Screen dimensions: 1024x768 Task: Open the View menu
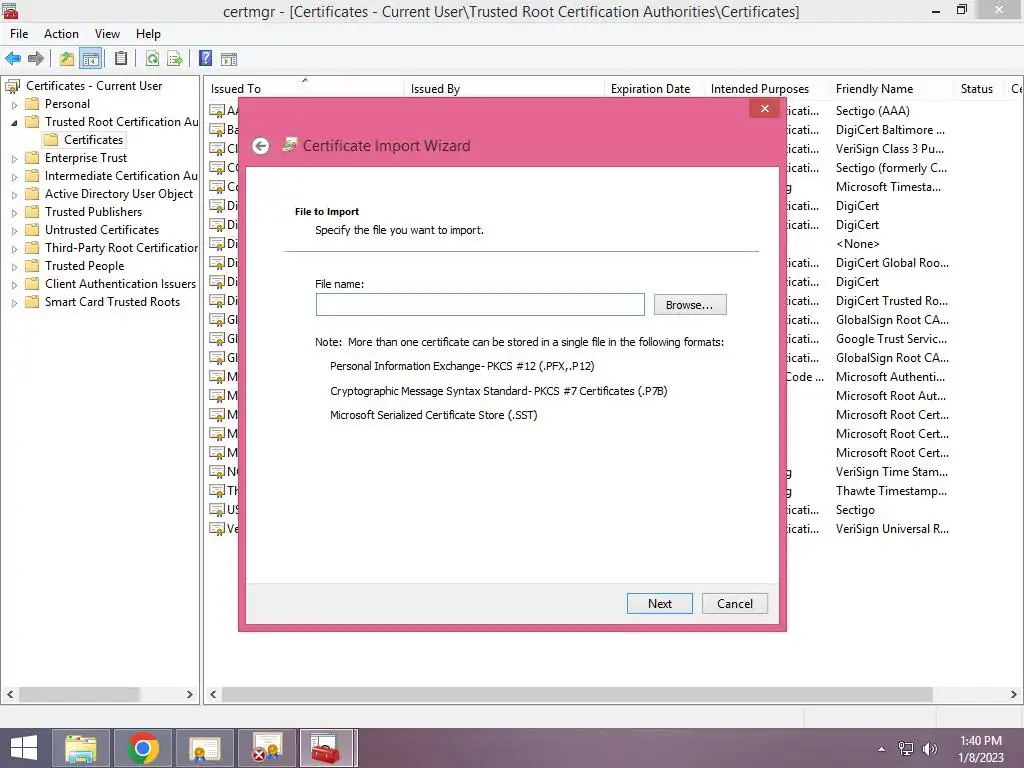[x=107, y=34]
